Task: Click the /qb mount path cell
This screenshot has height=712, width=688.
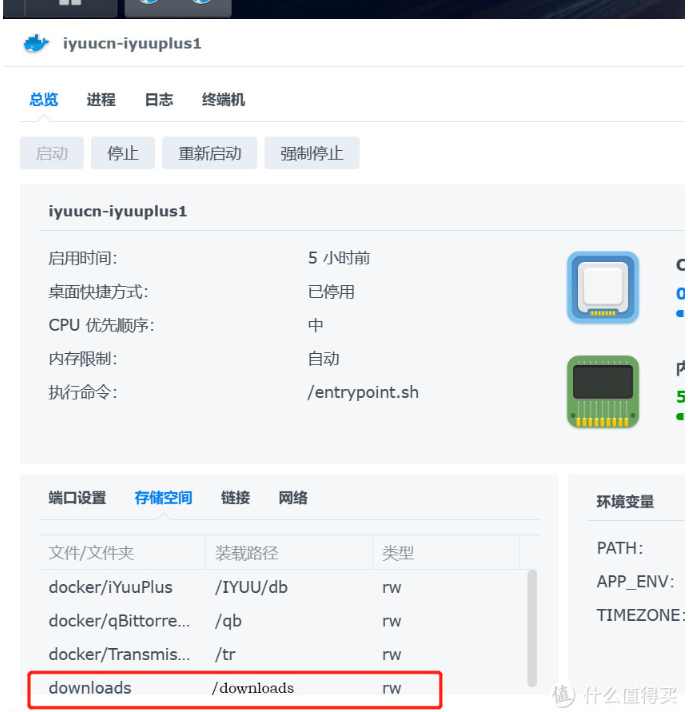Action: [x=228, y=621]
